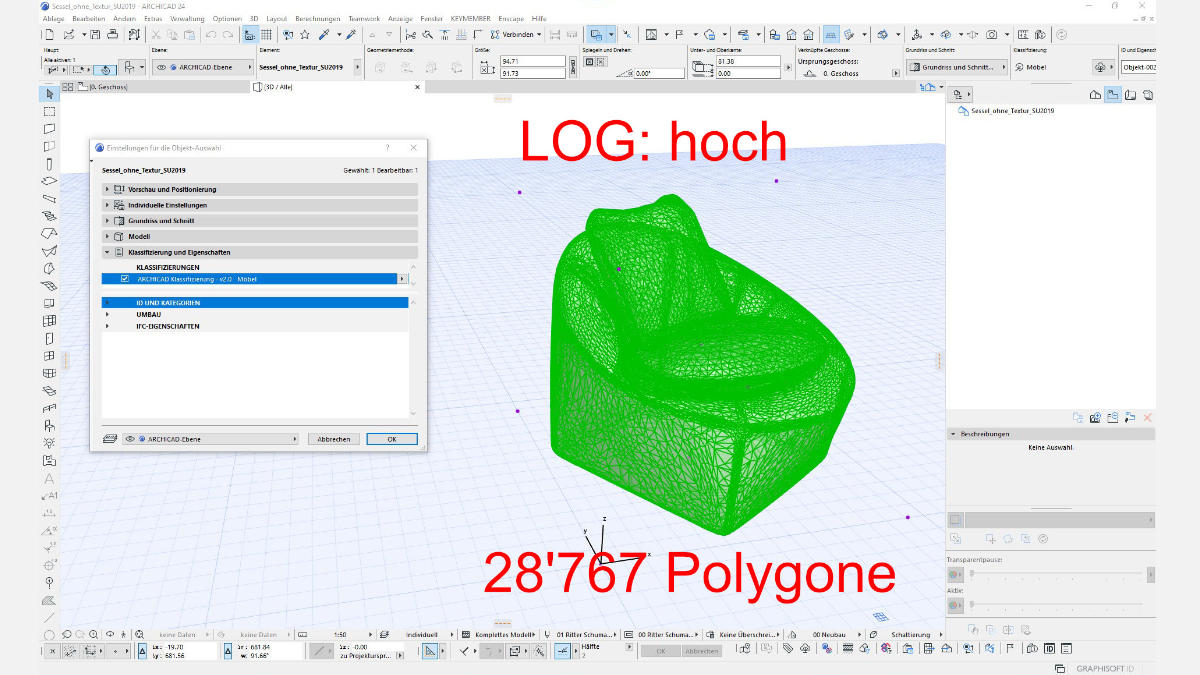The width and height of the screenshot is (1200, 675).
Task: Toggle the layer eye icon in info box
Action: pyautogui.click(x=161, y=68)
